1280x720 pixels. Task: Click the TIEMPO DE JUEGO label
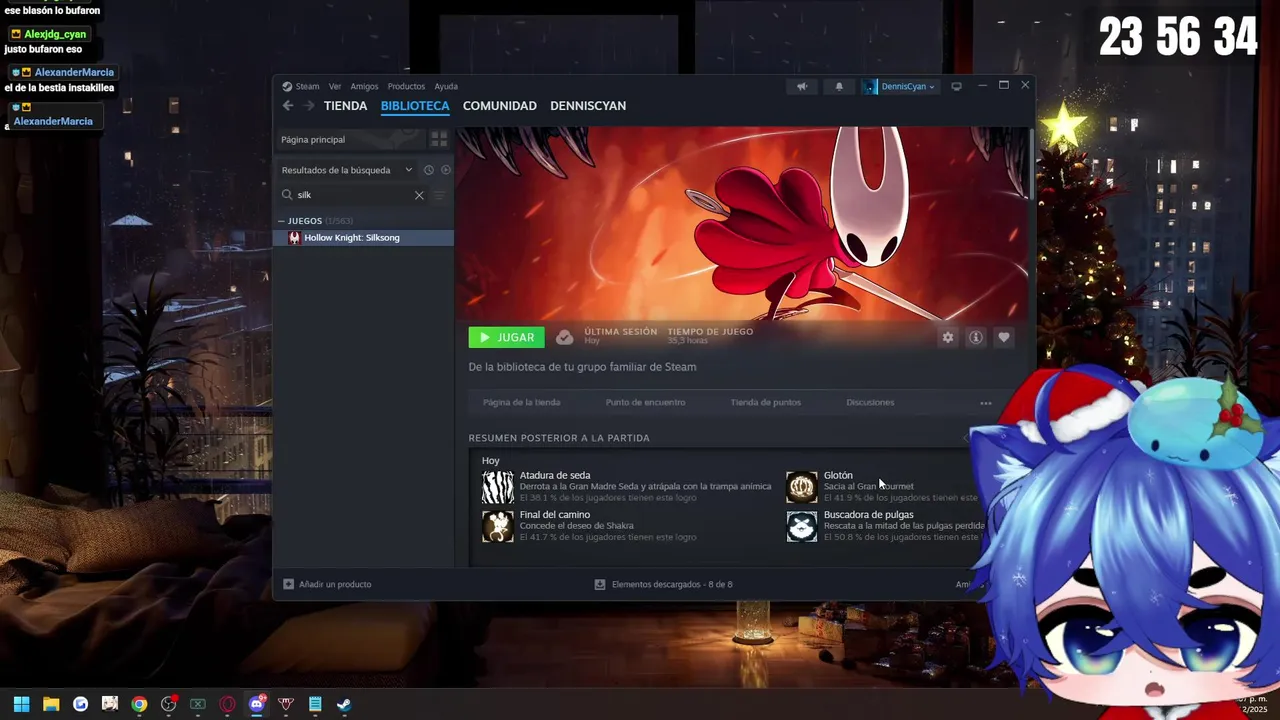coord(710,331)
